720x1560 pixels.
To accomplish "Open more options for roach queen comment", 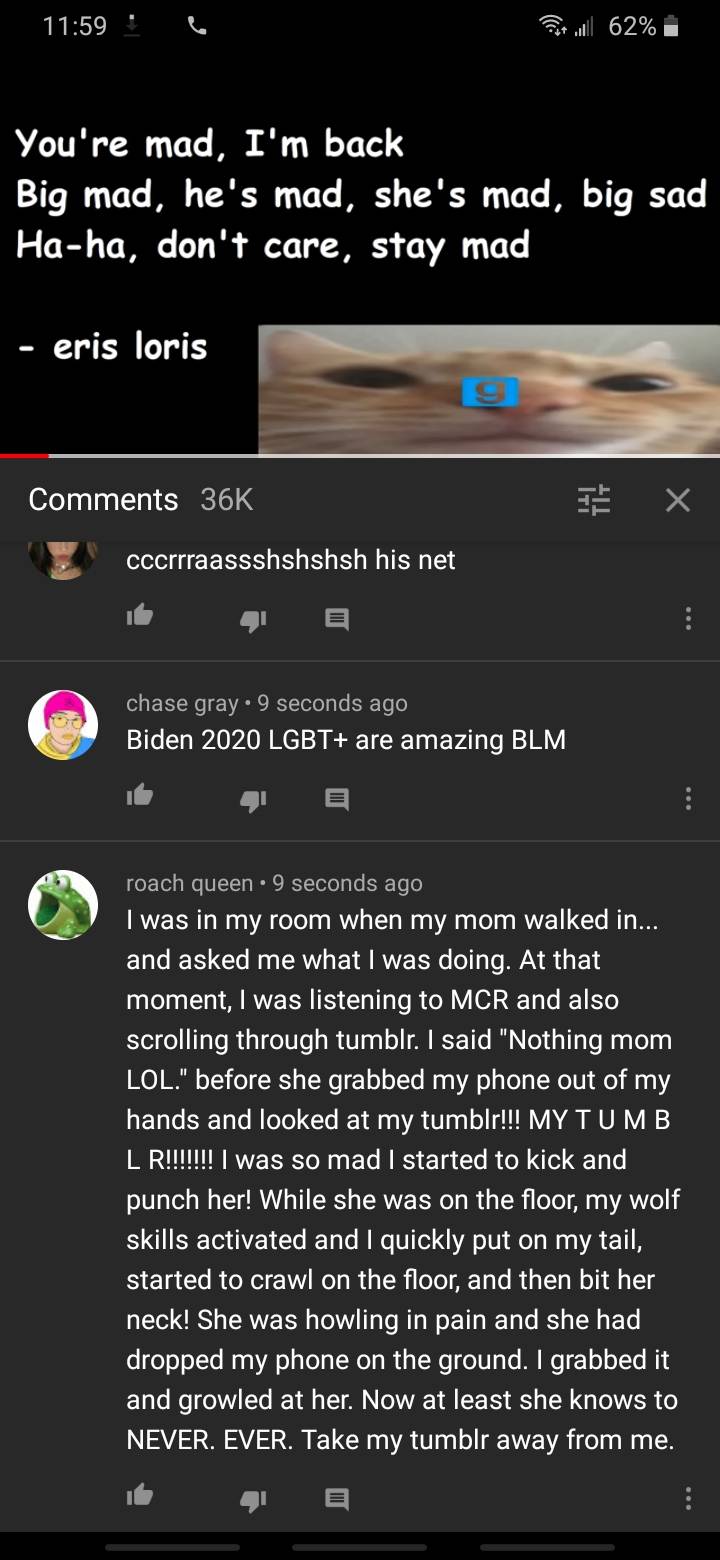I will click(x=688, y=1498).
